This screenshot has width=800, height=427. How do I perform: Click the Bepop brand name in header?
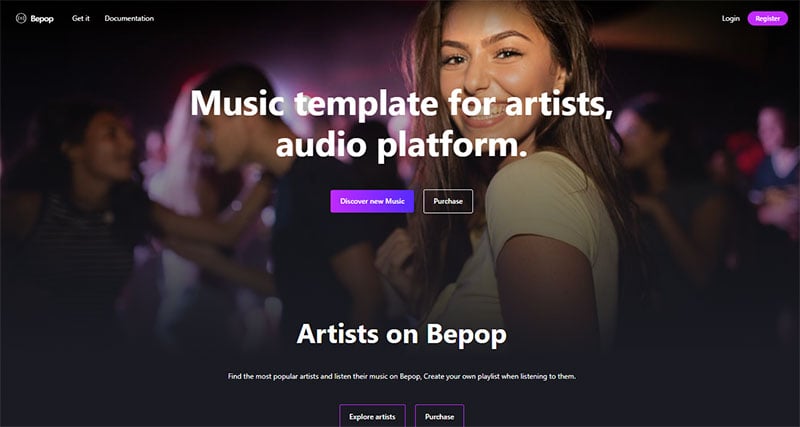pos(42,19)
